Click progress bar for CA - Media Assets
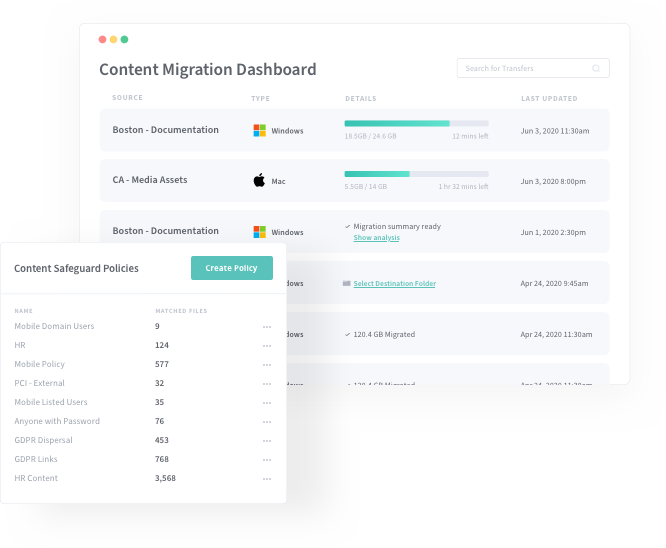666x548 pixels. (x=416, y=174)
